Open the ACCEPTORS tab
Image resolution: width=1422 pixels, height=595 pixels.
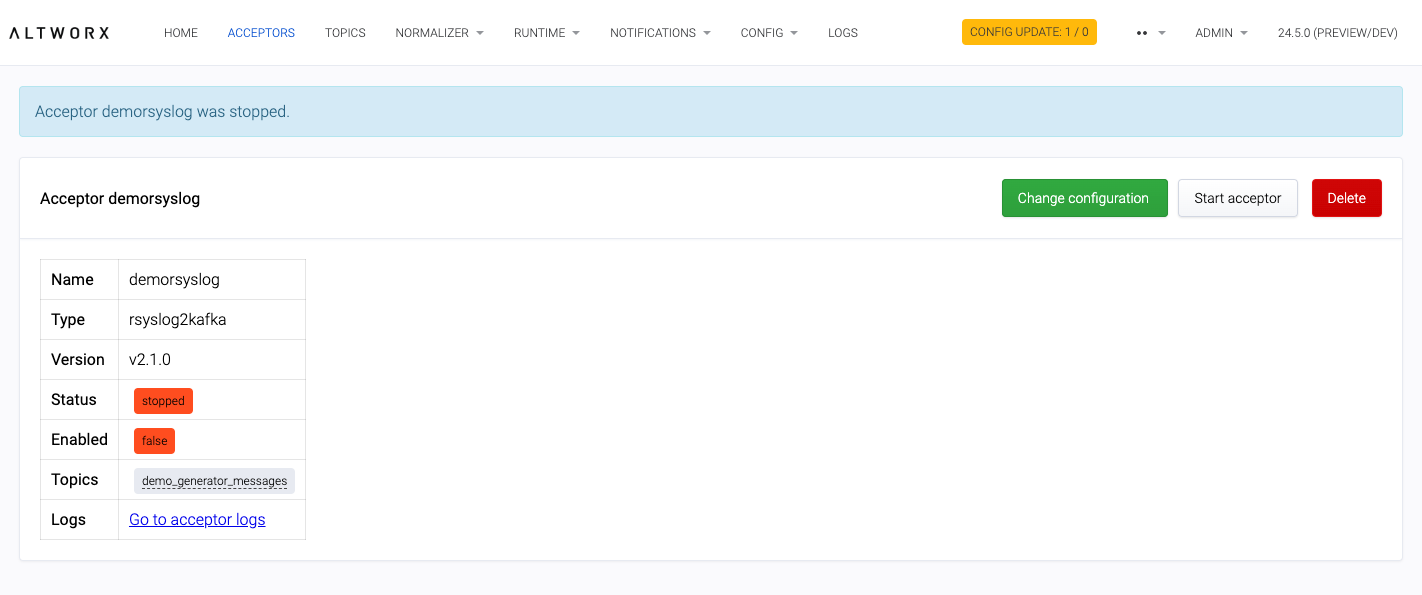261,33
